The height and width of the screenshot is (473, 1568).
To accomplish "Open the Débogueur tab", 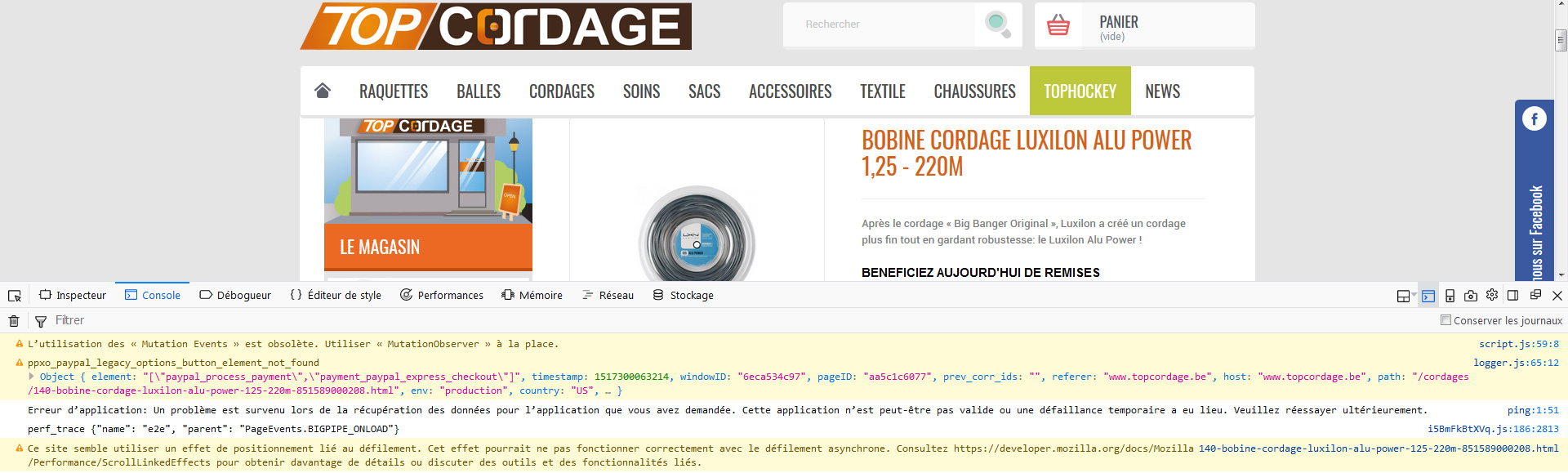I will pos(235,295).
